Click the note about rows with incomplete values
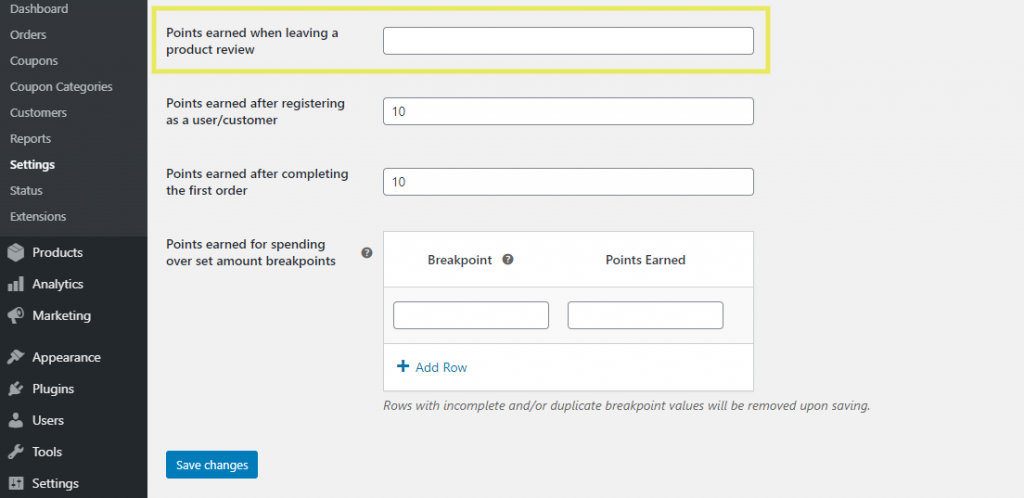The image size is (1024, 498). point(627,405)
